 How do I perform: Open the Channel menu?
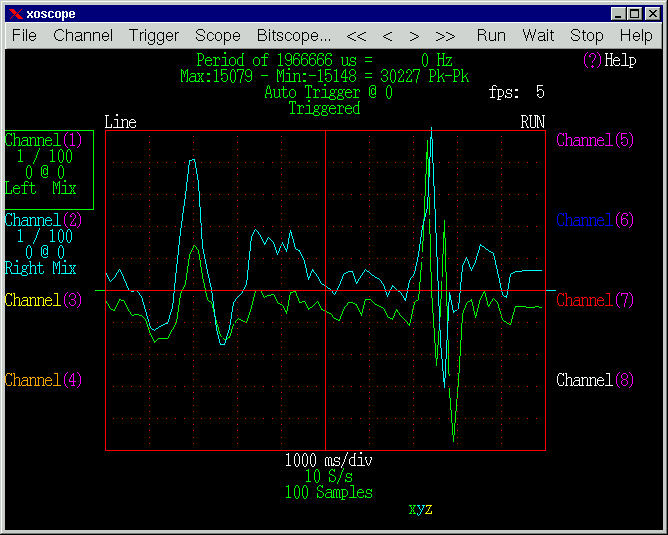pos(83,35)
